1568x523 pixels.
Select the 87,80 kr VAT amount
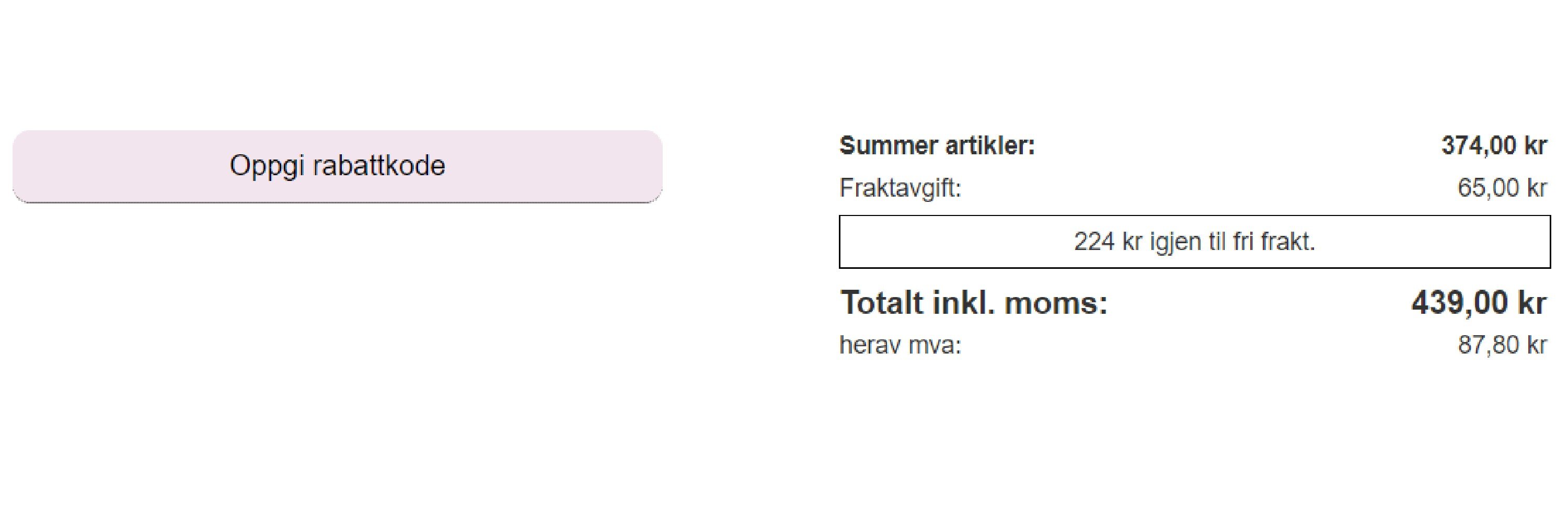tap(1502, 345)
